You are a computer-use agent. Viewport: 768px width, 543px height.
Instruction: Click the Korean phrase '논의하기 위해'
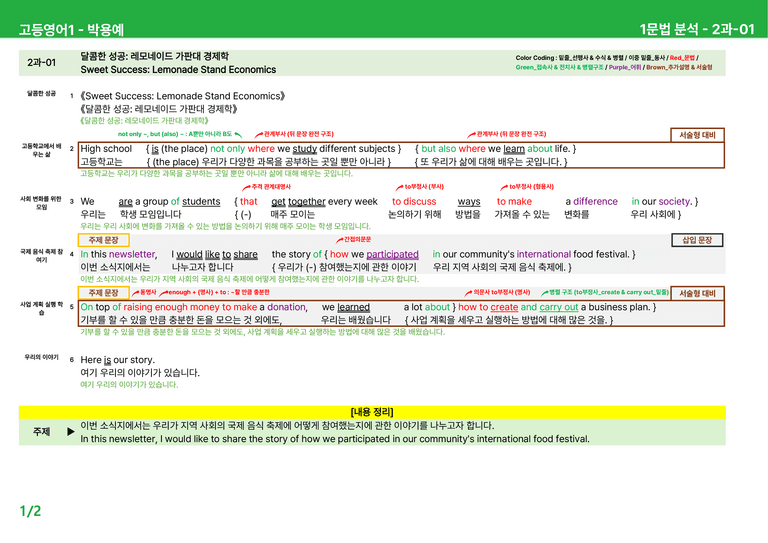click(414, 214)
